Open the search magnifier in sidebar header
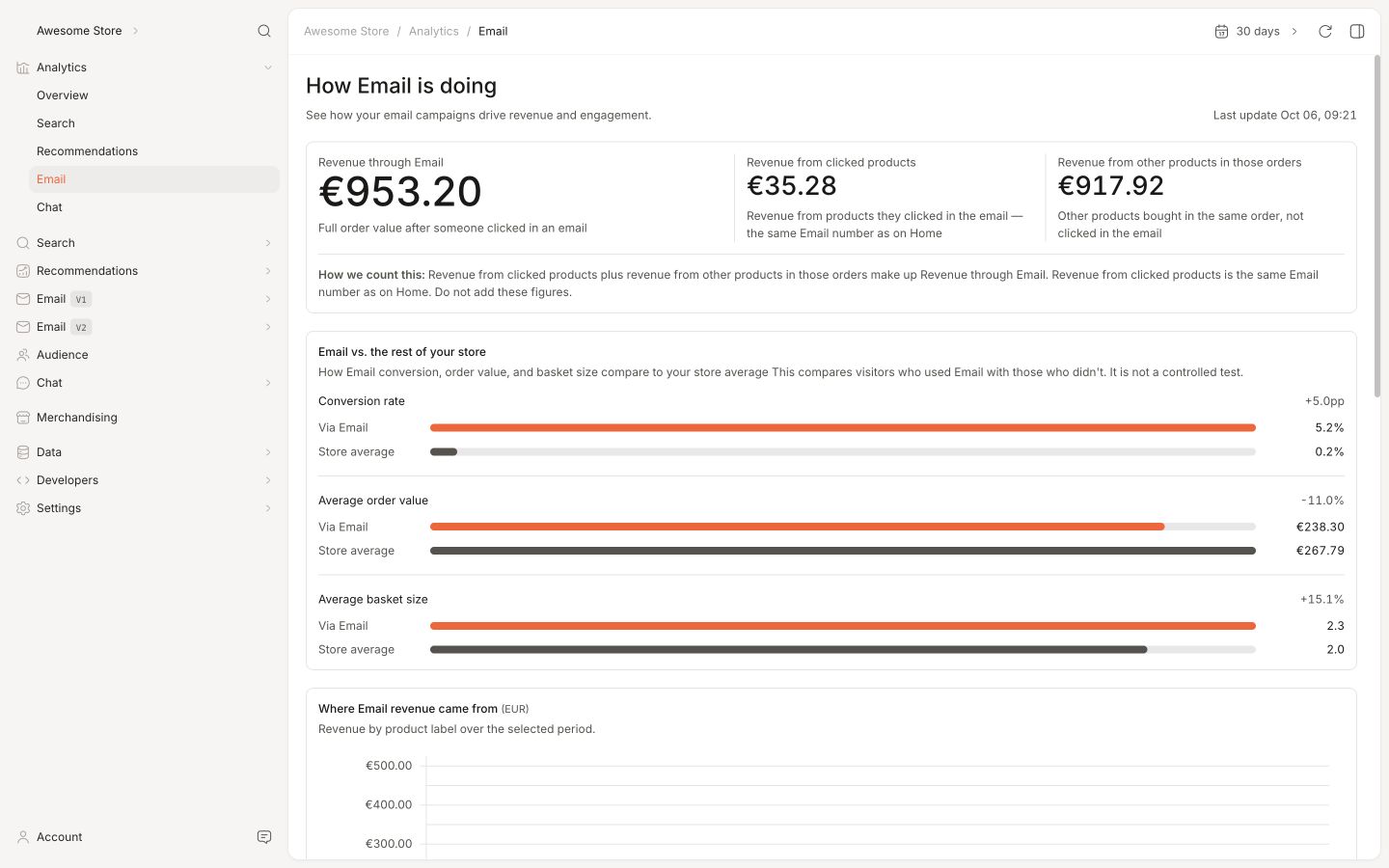Viewport: 1389px width, 868px height. tap(264, 31)
